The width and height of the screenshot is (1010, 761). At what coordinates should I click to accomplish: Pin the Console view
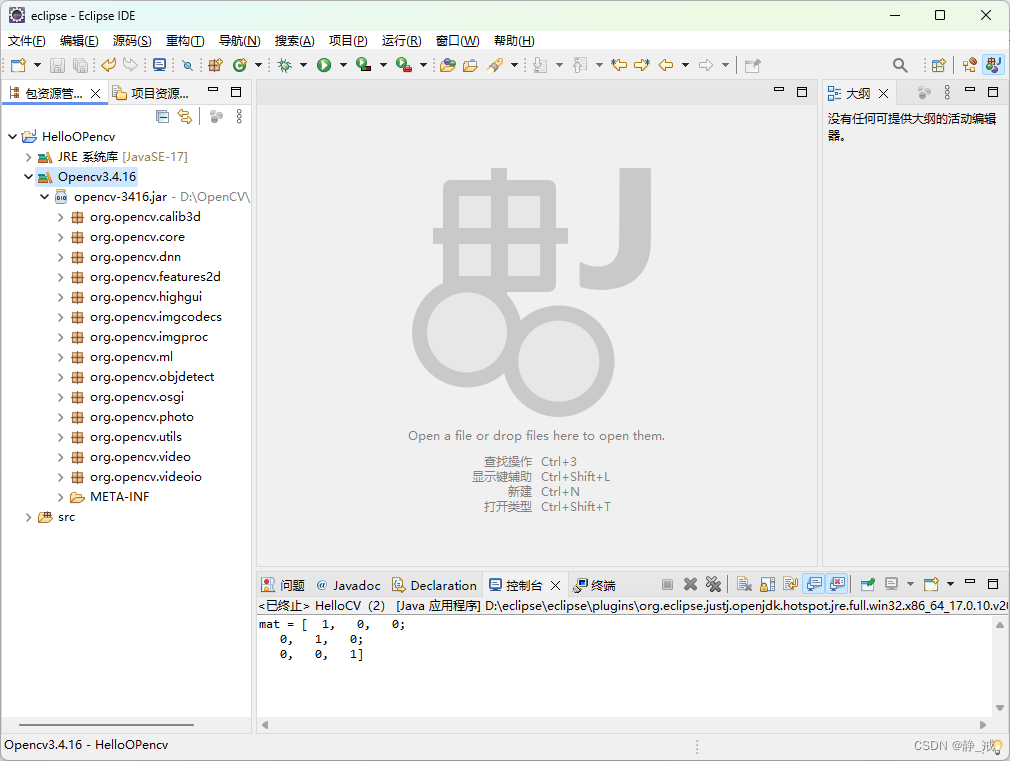click(865, 583)
